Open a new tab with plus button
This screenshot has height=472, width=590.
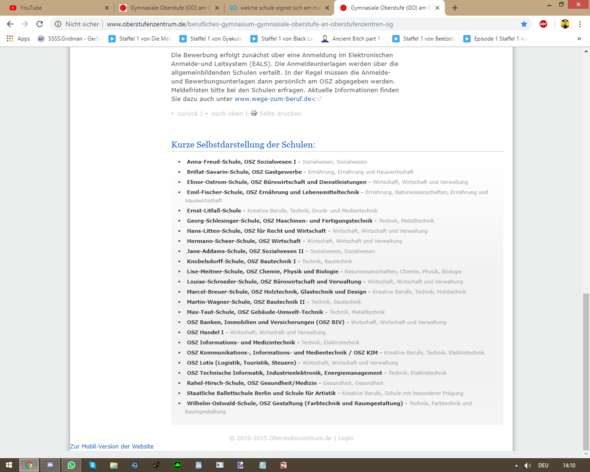[x=455, y=8]
